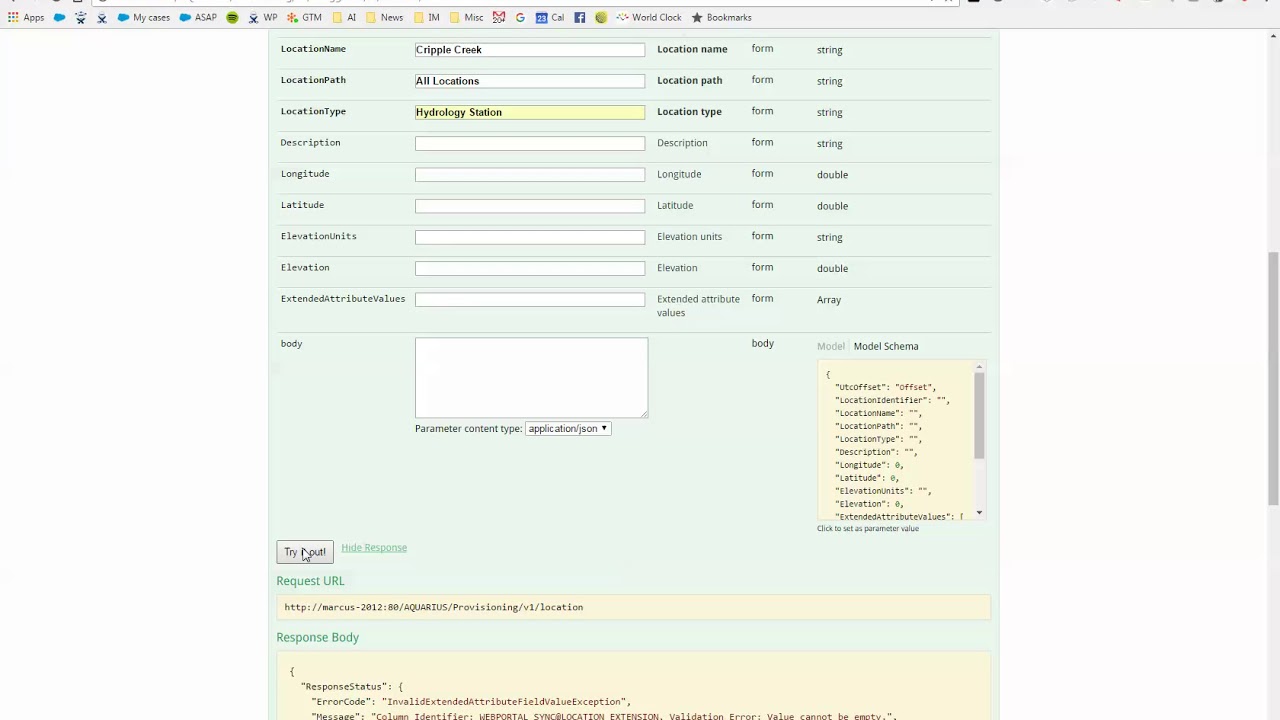The image size is (1280, 720).
Task: Click the Try it out! button
Action: pos(305,552)
